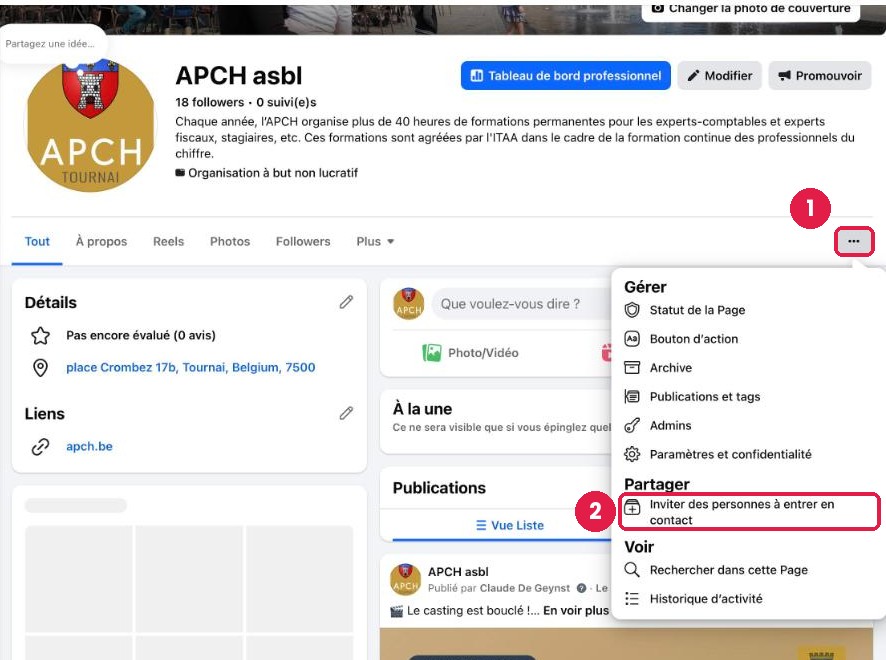Click the Photo/Vidéo button
This screenshot has width=886, height=660.
click(470, 353)
